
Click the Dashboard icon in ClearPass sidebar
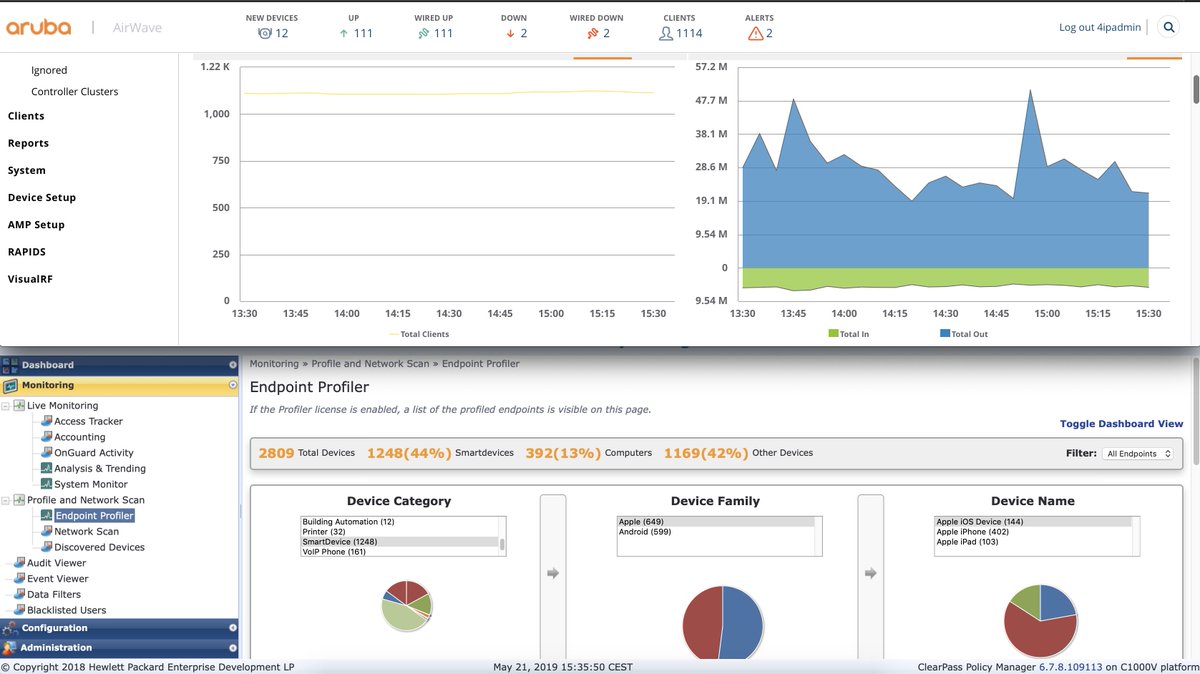coord(11,365)
